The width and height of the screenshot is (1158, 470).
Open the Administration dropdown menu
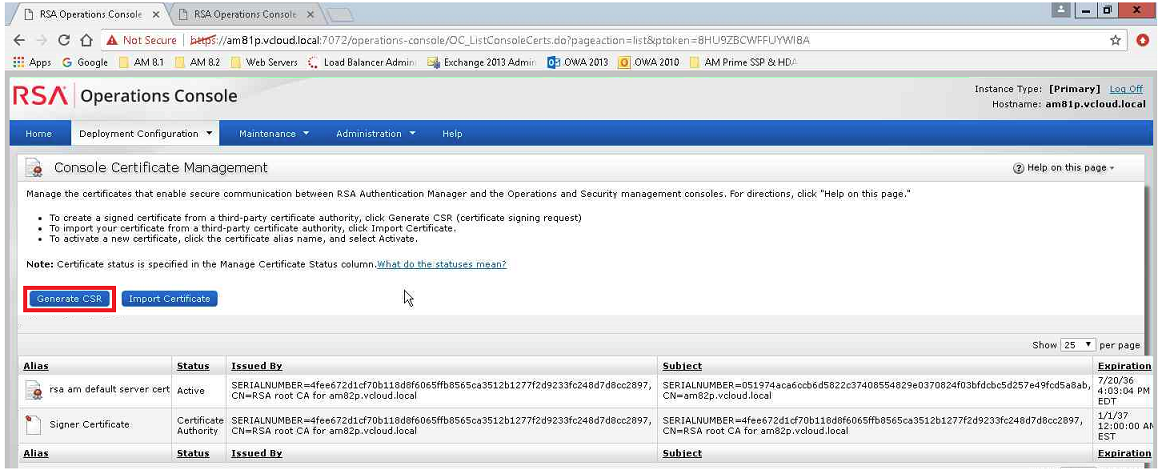[x=375, y=134]
